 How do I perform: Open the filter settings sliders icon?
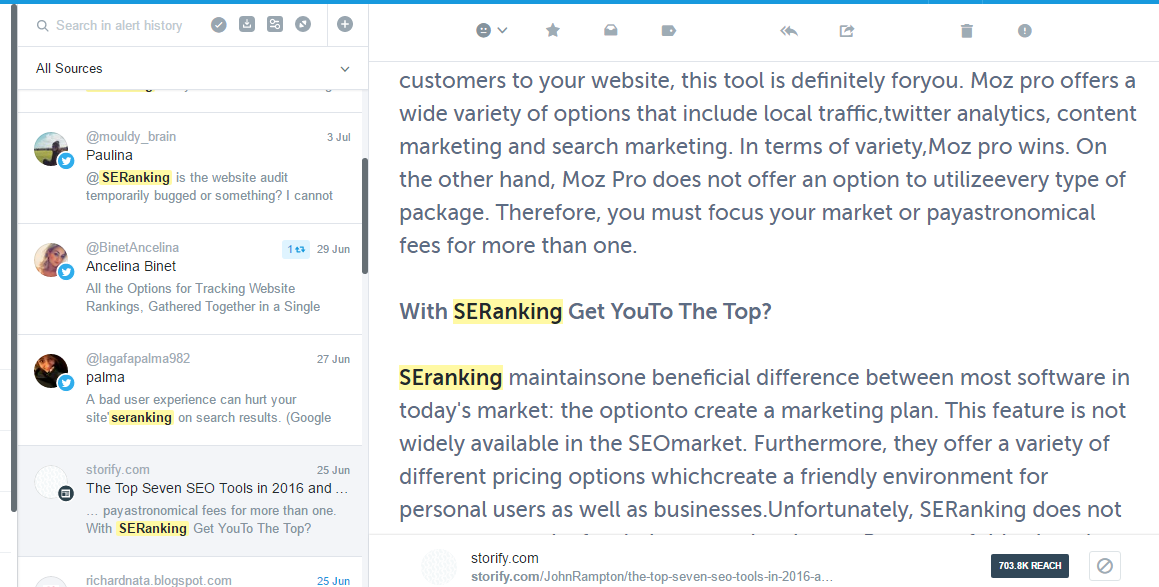(275, 25)
